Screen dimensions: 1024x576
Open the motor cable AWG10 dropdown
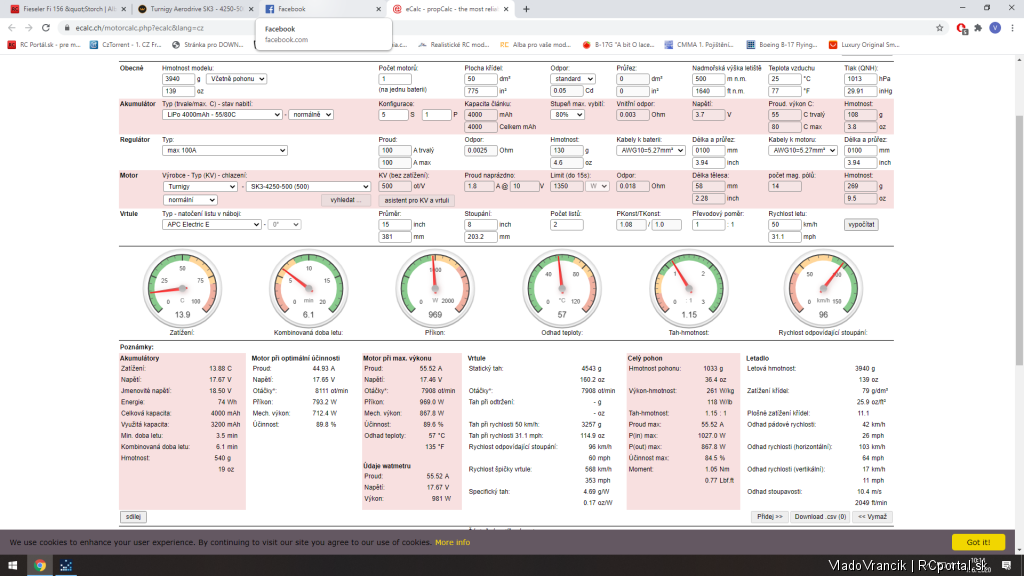point(803,151)
